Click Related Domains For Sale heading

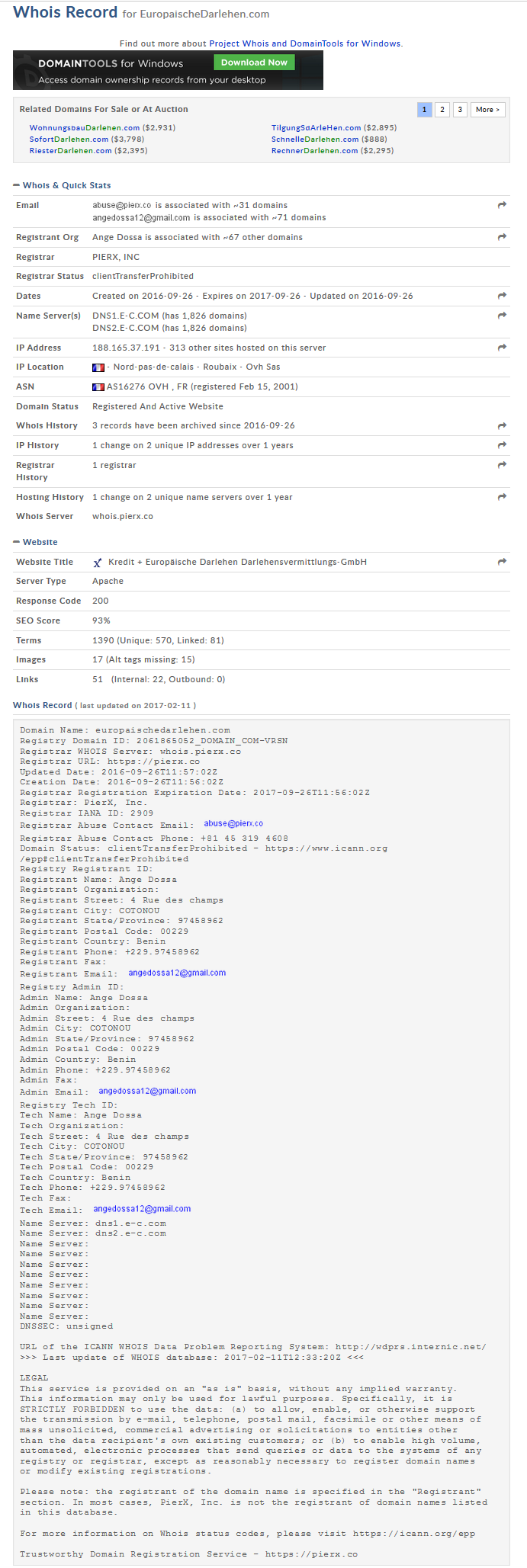(104, 110)
